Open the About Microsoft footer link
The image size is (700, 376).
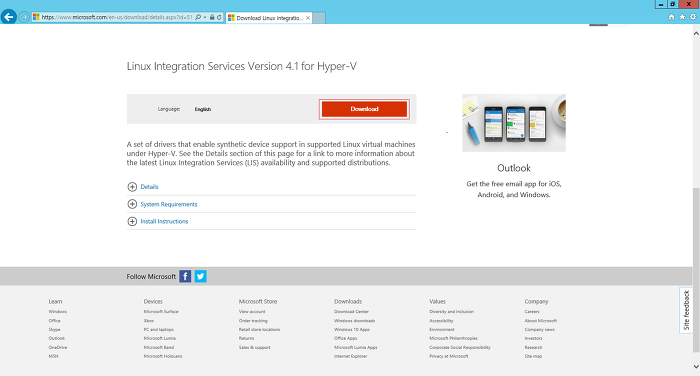click(x=541, y=321)
